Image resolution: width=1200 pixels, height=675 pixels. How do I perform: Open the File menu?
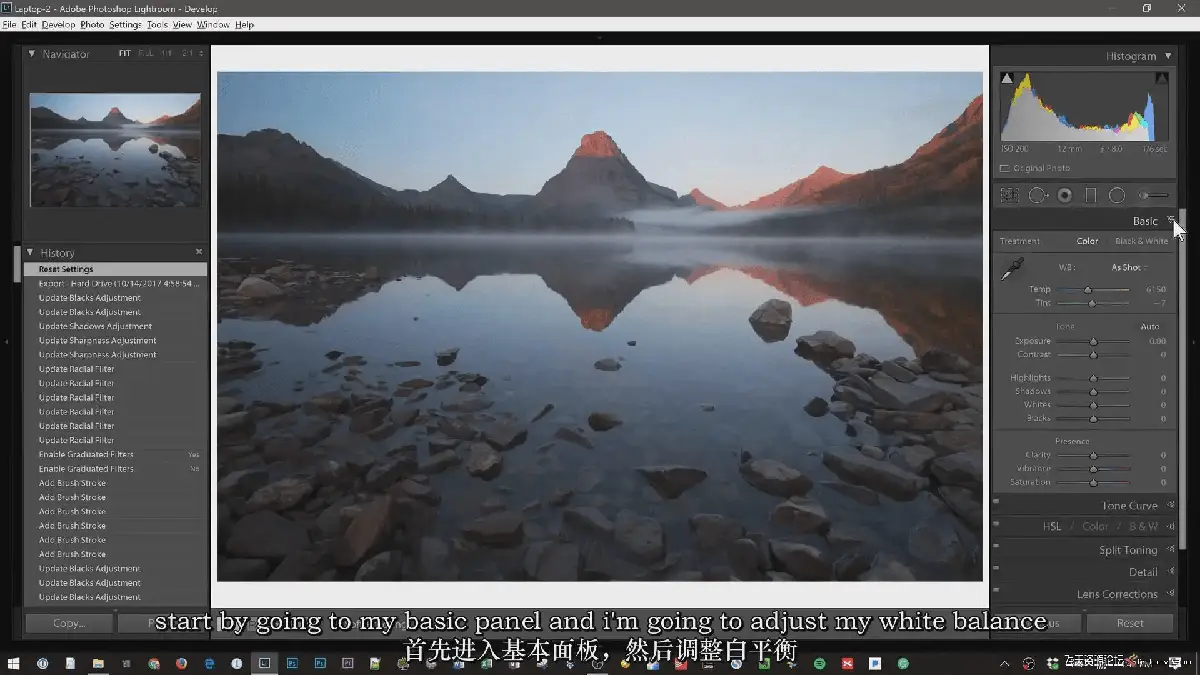click(10, 24)
